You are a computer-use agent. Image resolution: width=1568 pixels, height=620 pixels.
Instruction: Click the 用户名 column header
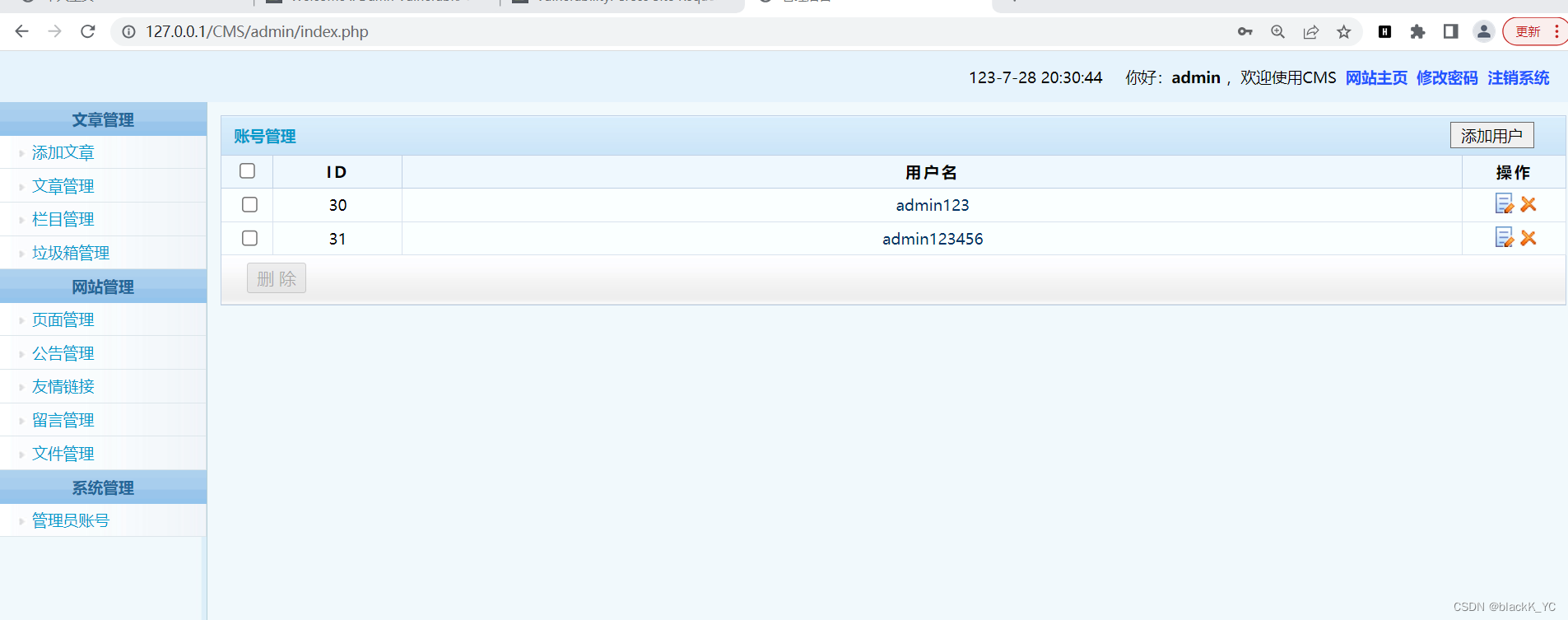tap(931, 172)
